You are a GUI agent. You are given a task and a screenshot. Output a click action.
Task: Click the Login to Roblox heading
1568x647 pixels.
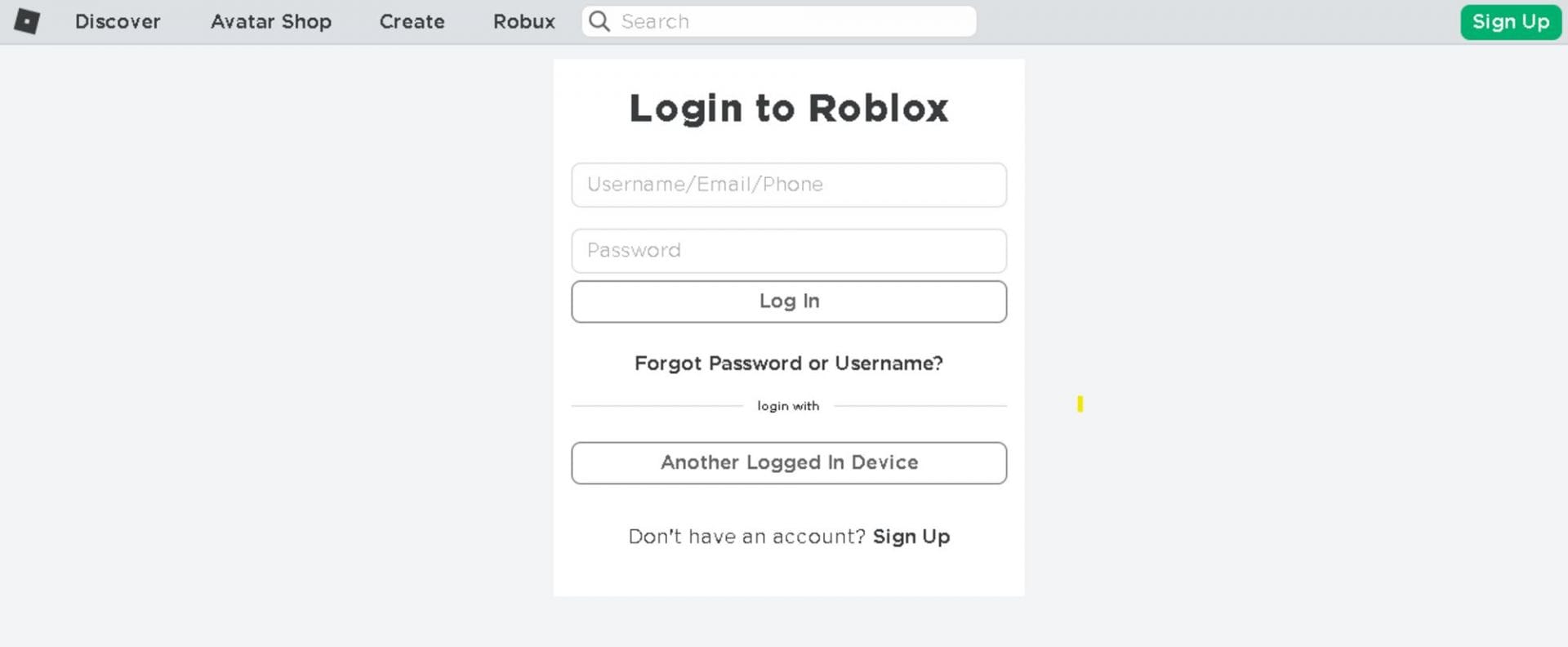[789, 109]
